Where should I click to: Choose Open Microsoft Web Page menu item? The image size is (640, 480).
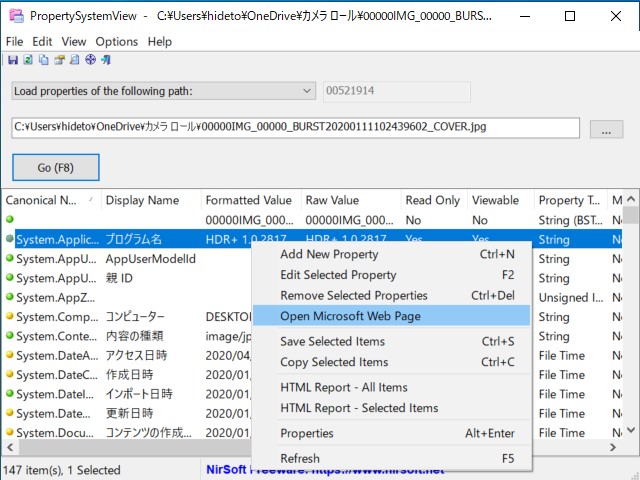coord(392,316)
